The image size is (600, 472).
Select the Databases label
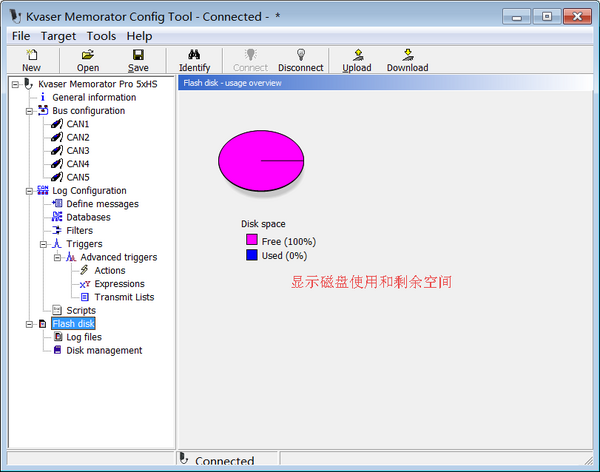tap(88, 217)
